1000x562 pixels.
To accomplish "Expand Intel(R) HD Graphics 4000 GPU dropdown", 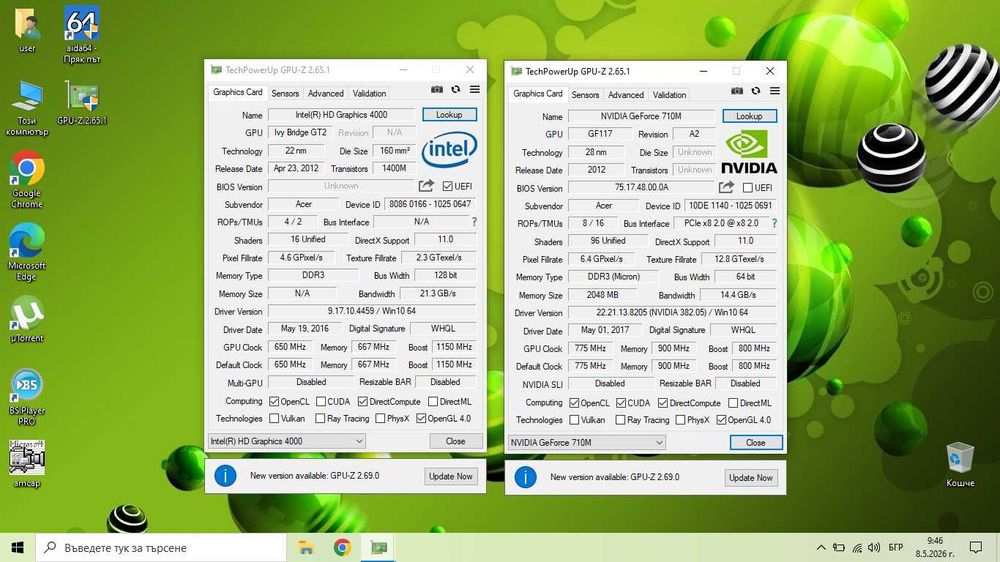I will tap(286, 441).
